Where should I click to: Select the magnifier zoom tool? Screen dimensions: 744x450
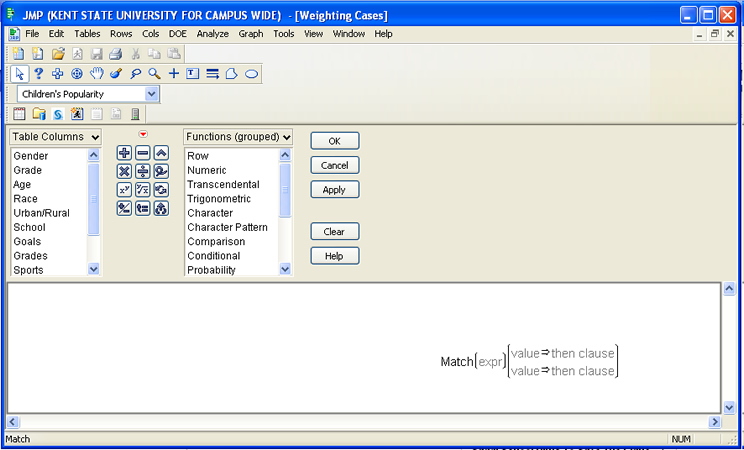tap(154, 74)
